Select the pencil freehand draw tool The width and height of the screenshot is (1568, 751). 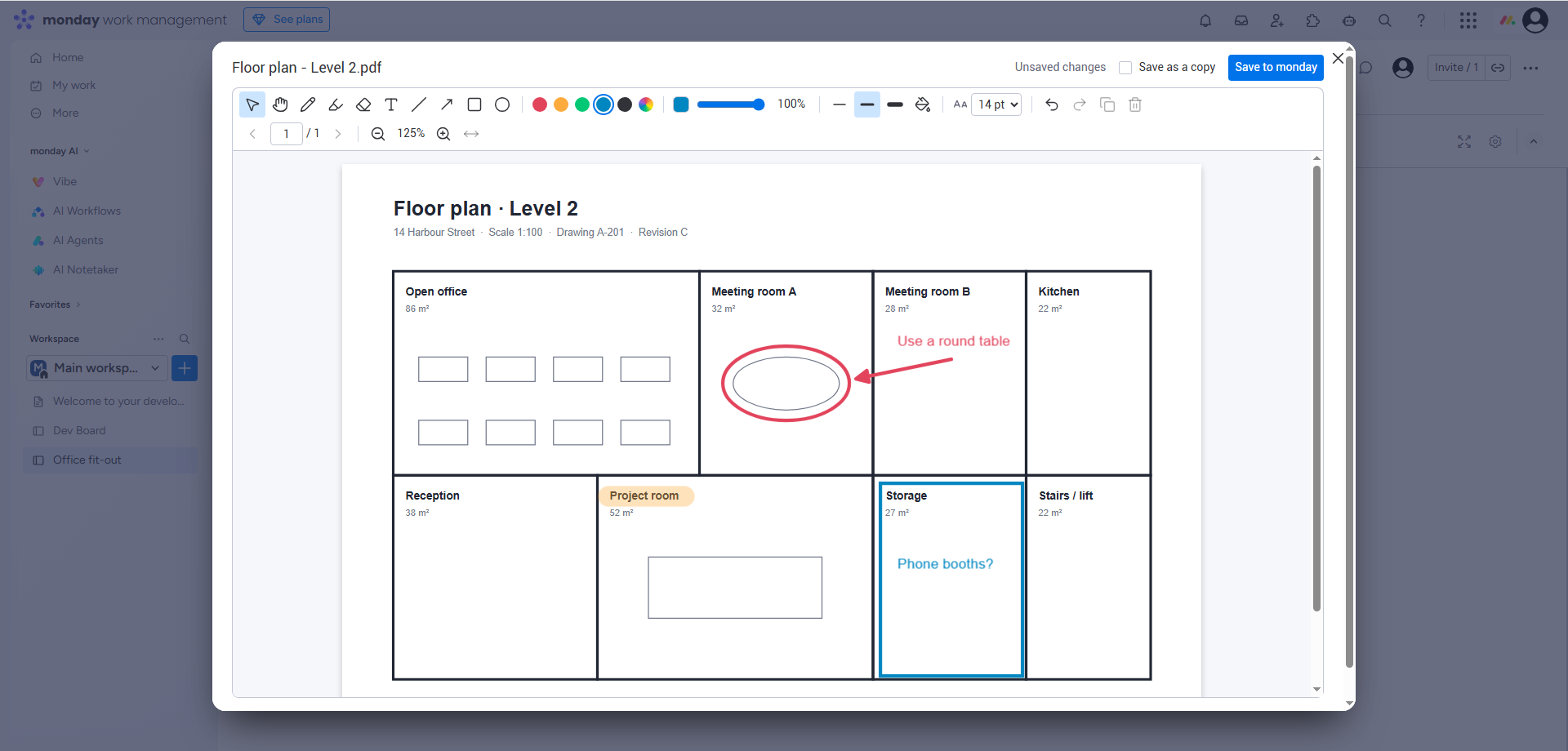(x=308, y=104)
